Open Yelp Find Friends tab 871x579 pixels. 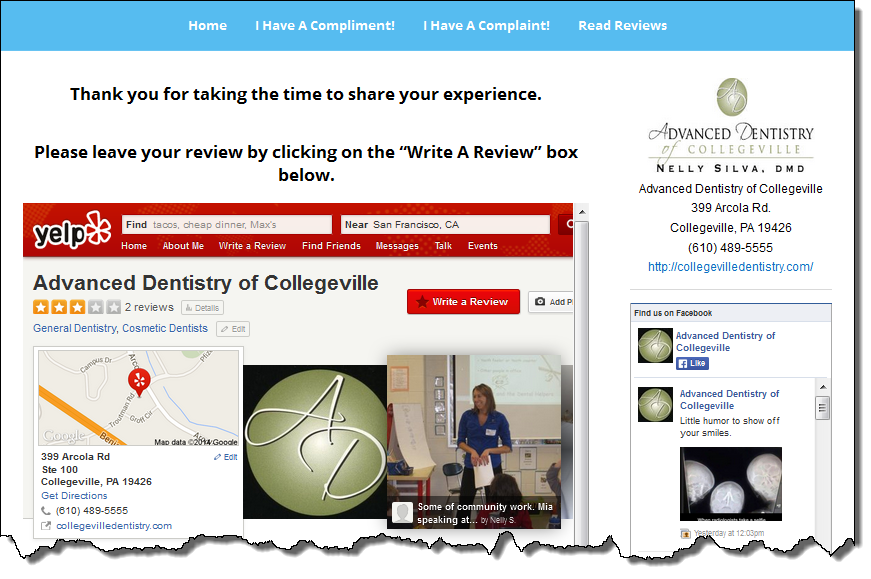tap(331, 246)
